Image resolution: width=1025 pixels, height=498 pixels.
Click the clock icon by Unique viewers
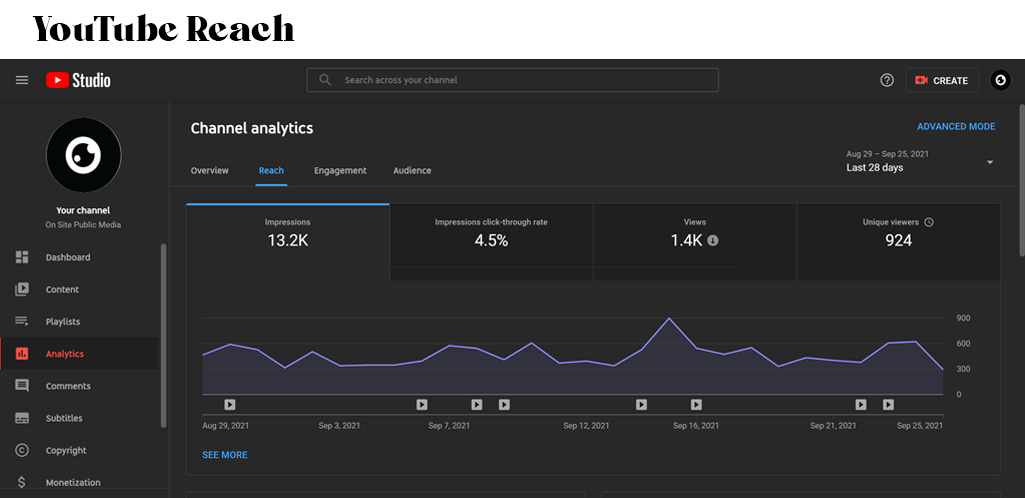click(x=929, y=222)
